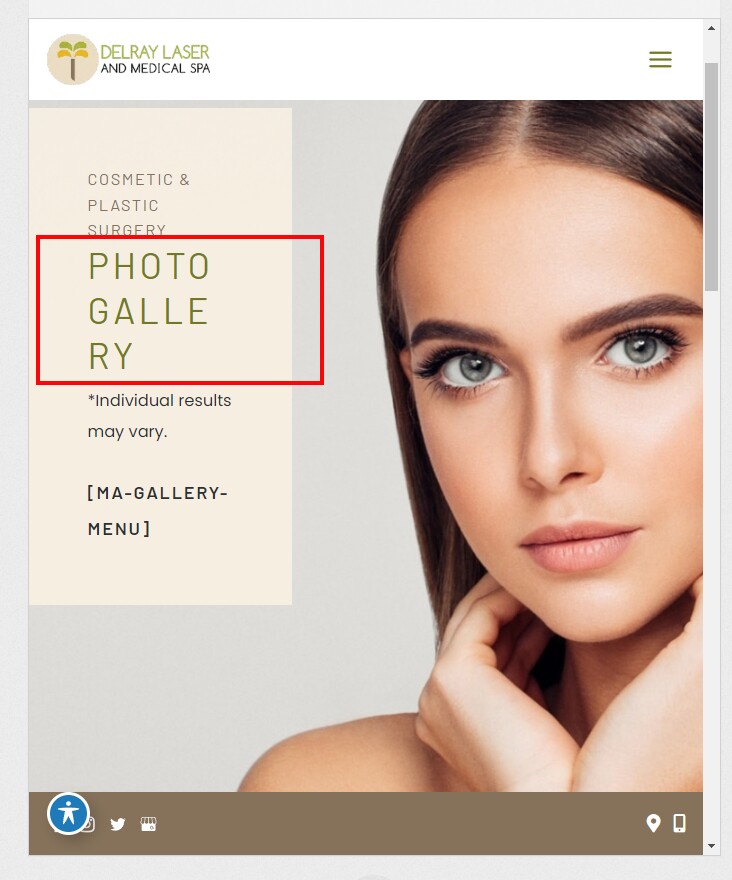Viewport: 732px width, 880px height.
Task: Open the accessibility options widget
Action: click(x=68, y=813)
